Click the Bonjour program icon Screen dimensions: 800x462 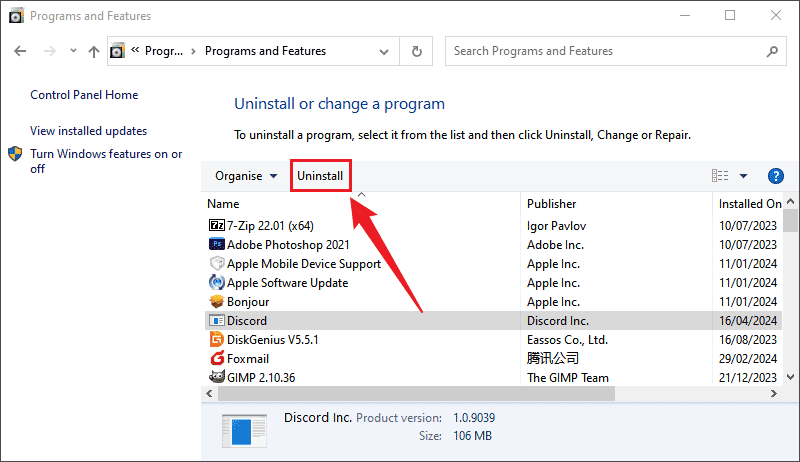(217, 301)
